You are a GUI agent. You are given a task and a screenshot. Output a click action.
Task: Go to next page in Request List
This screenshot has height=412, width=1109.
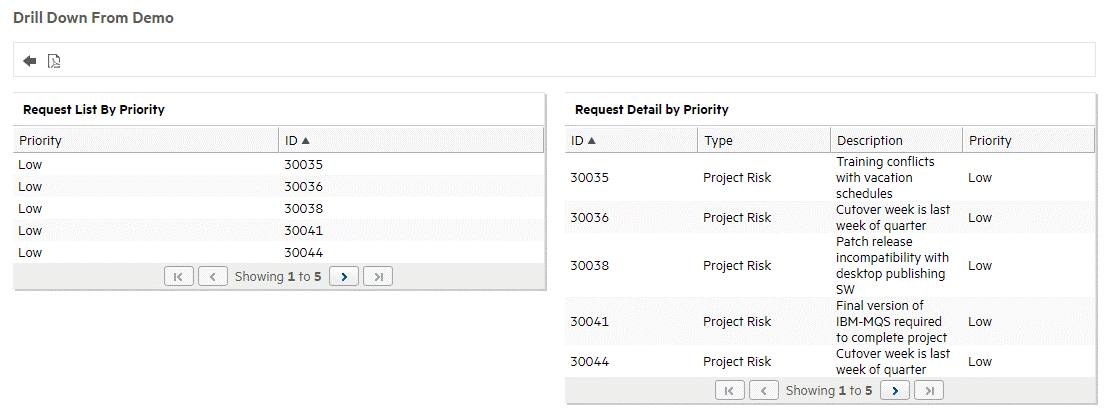pyautogui.click(x=343, y=276)
